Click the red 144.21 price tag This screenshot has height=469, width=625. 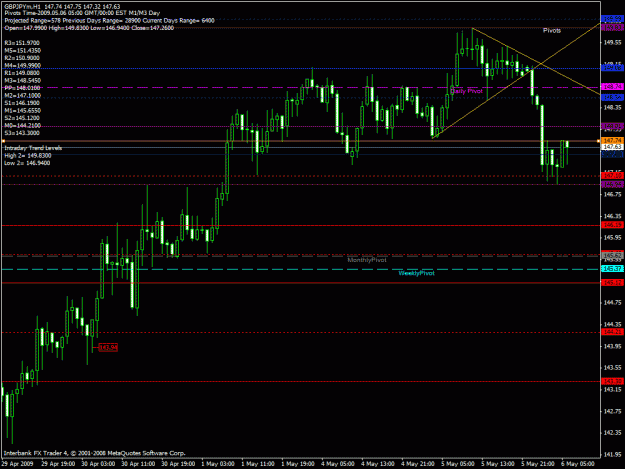tap(612, 332)
